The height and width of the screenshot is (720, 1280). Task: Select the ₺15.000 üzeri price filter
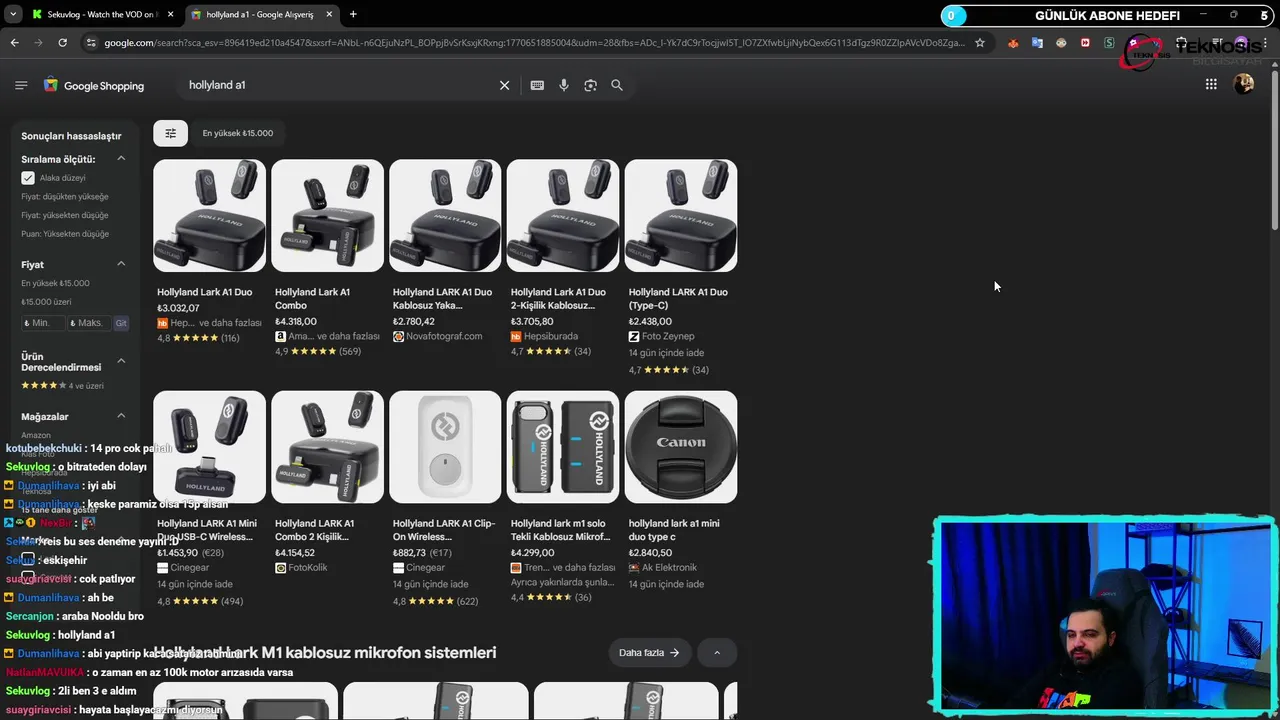pos(46,302)
